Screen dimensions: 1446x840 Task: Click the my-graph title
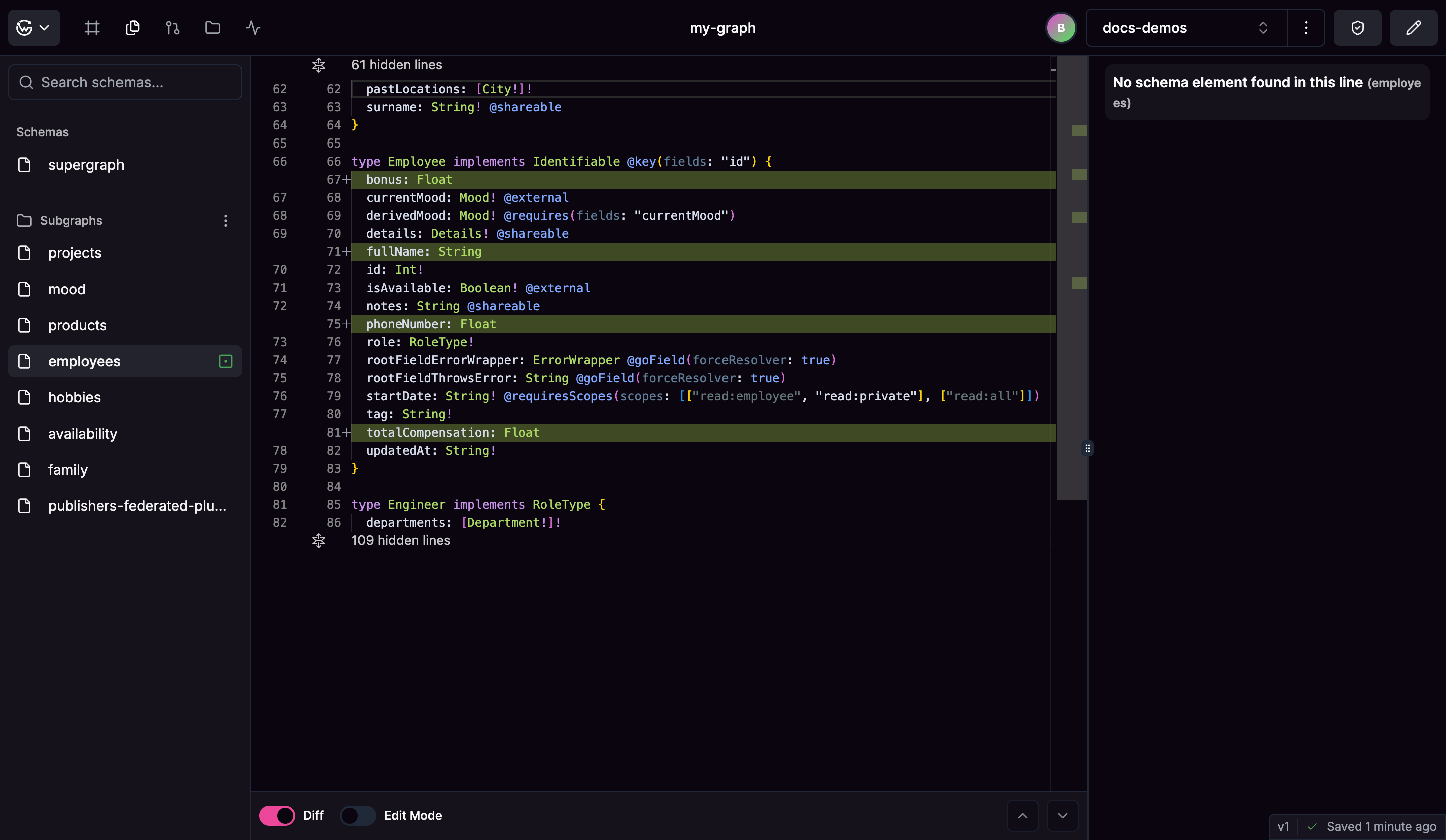722,28
